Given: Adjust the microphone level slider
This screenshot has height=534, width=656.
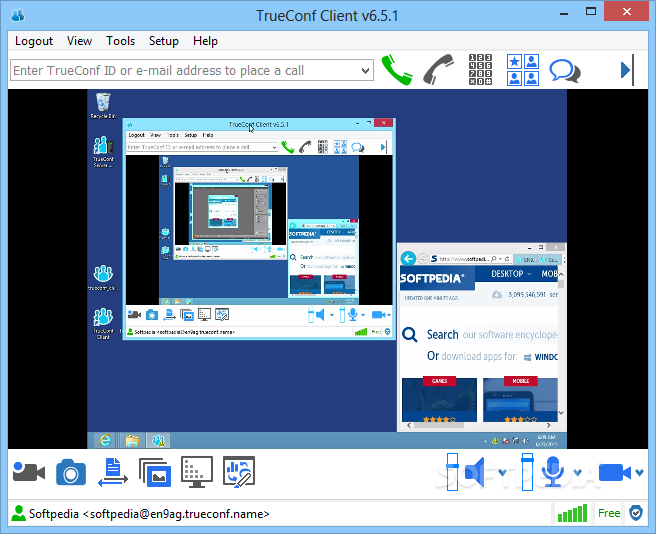Looking at the screenshot, I should click(527, 472).
